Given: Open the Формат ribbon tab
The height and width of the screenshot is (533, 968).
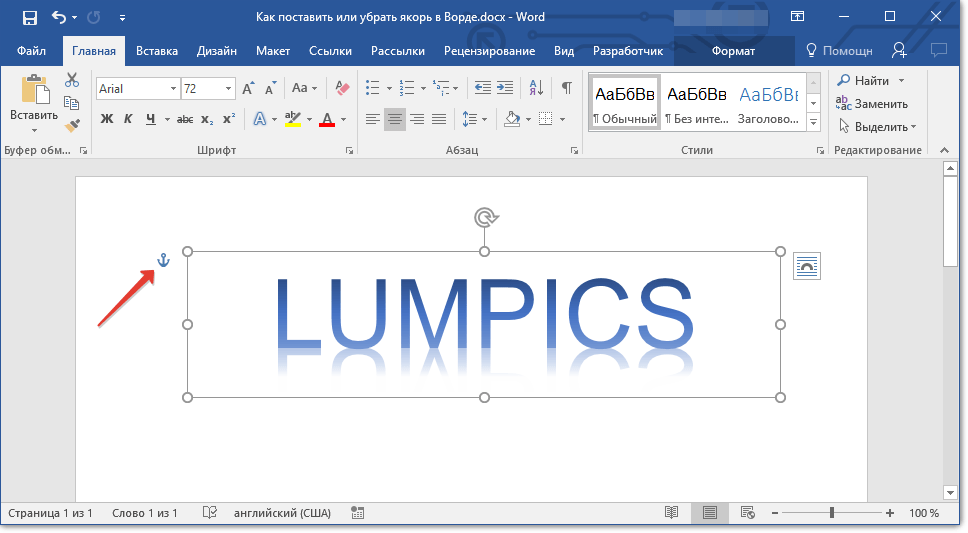Looking at the screenshot, I should tap(733, 51).
